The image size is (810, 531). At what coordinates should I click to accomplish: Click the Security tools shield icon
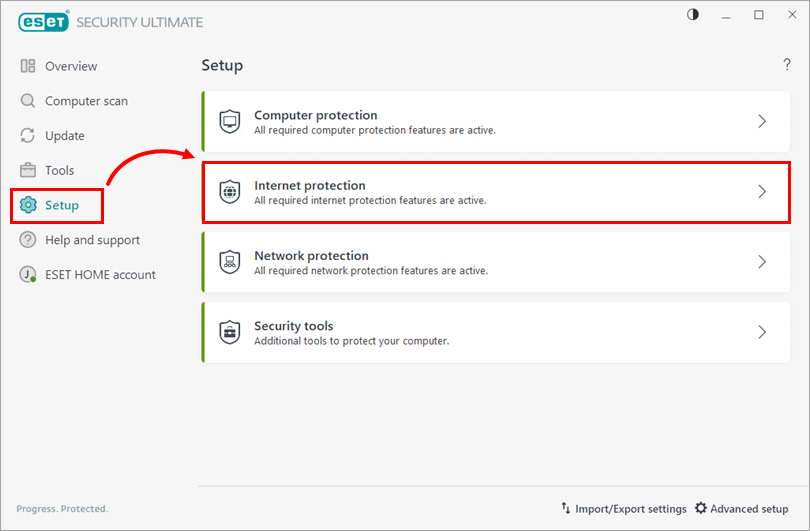230,332
